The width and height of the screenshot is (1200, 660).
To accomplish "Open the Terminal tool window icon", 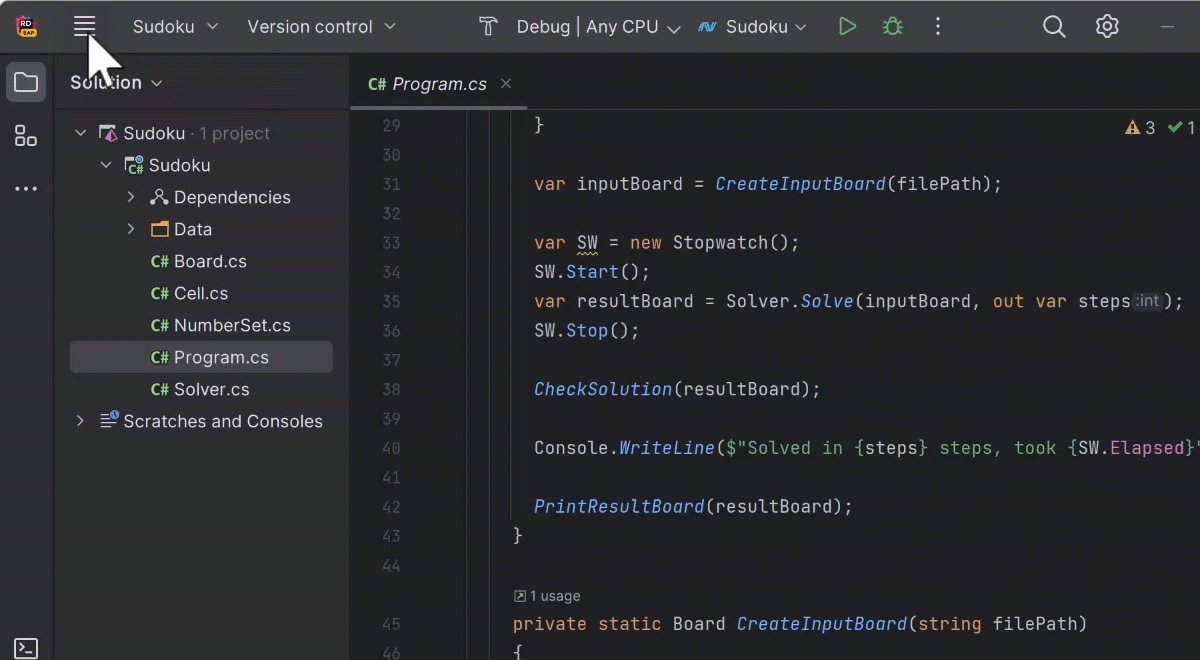I will pyautogui.click(x=26, y=648).
